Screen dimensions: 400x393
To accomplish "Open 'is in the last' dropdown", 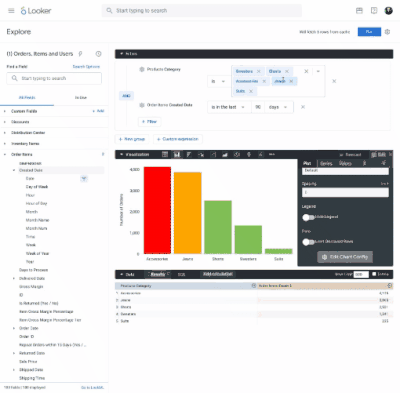I will [228, 107].
